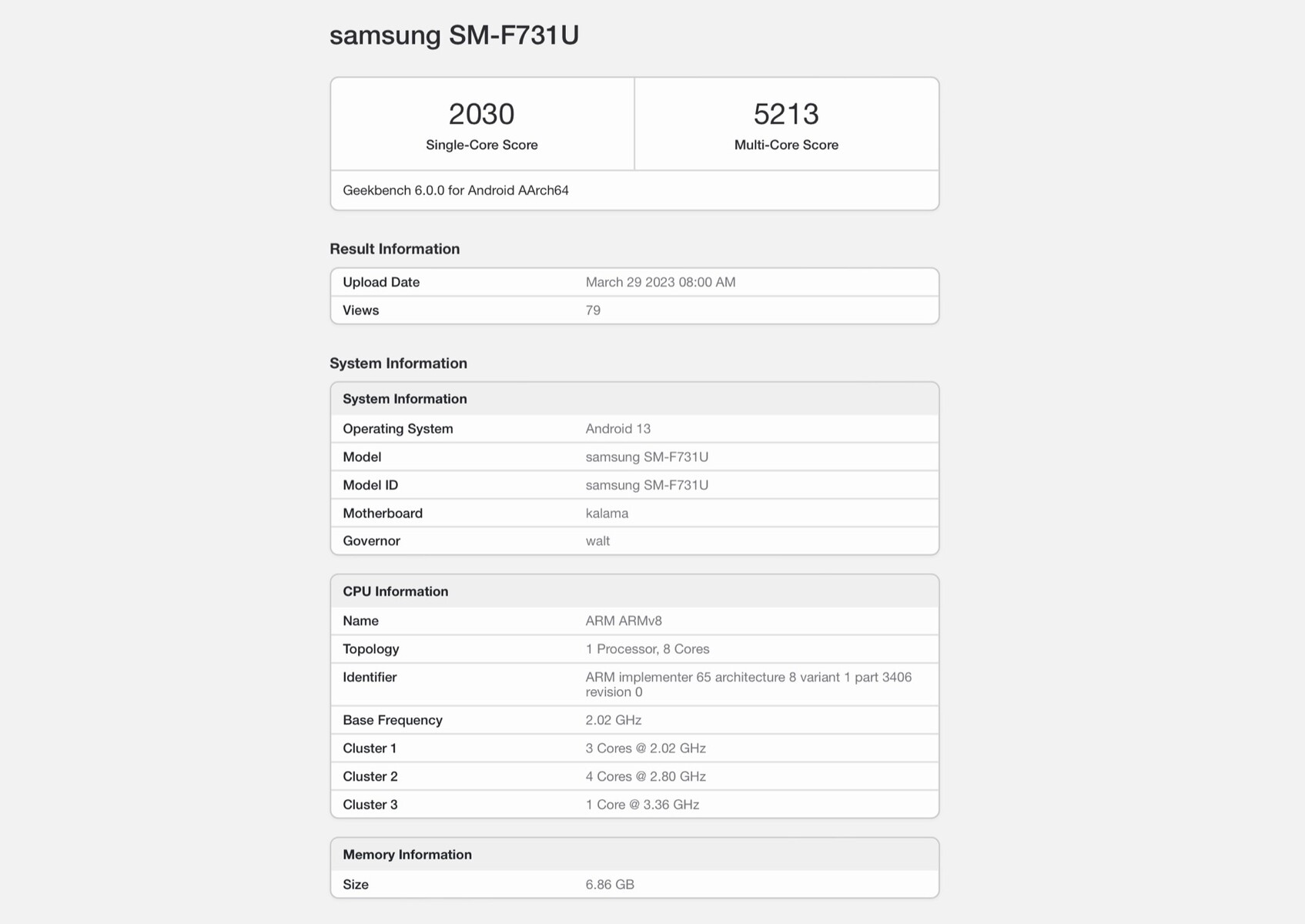Click the Memory Size value 6.86 GB
Image resolution: width=1305 pixels, height=924 pixels.
click(x=609, y=884)
